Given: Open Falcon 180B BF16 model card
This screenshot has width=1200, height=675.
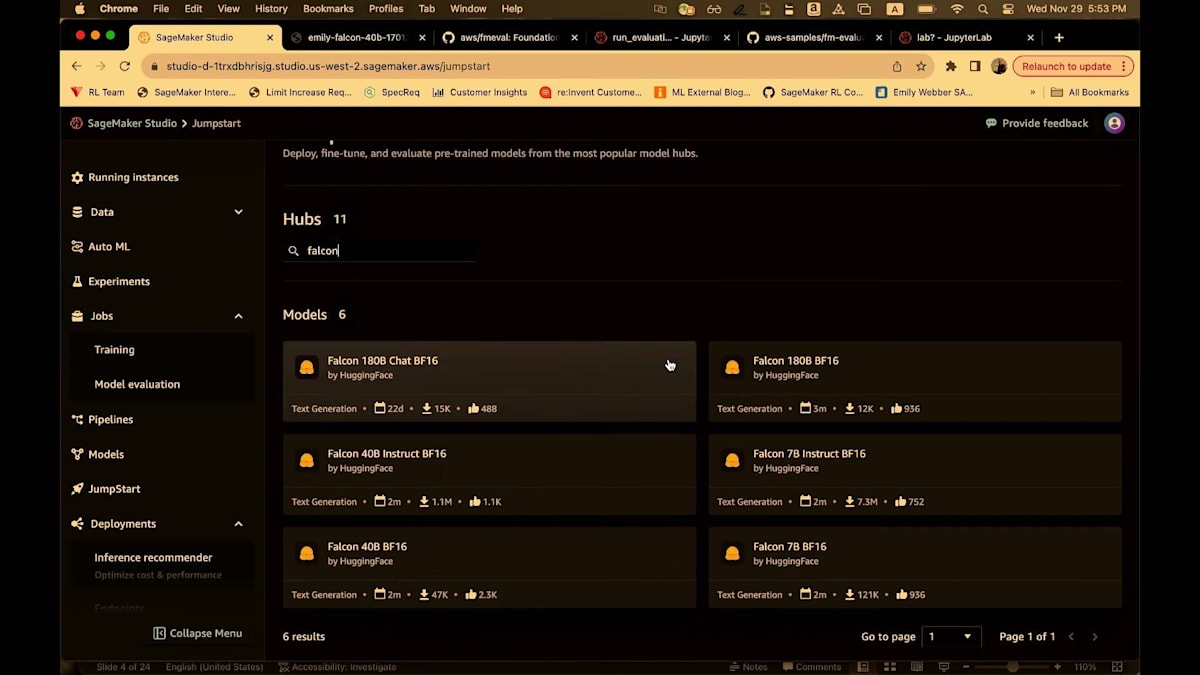Looking at the screenshot, I should click(915, 381).
